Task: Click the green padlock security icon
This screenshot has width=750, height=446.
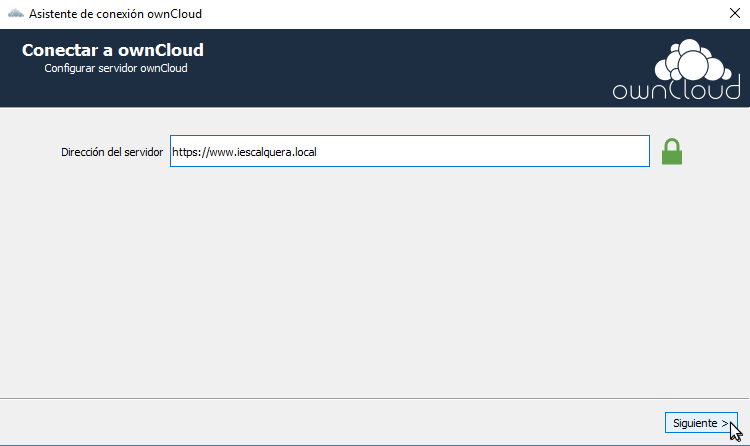Action: click(672, 152)
